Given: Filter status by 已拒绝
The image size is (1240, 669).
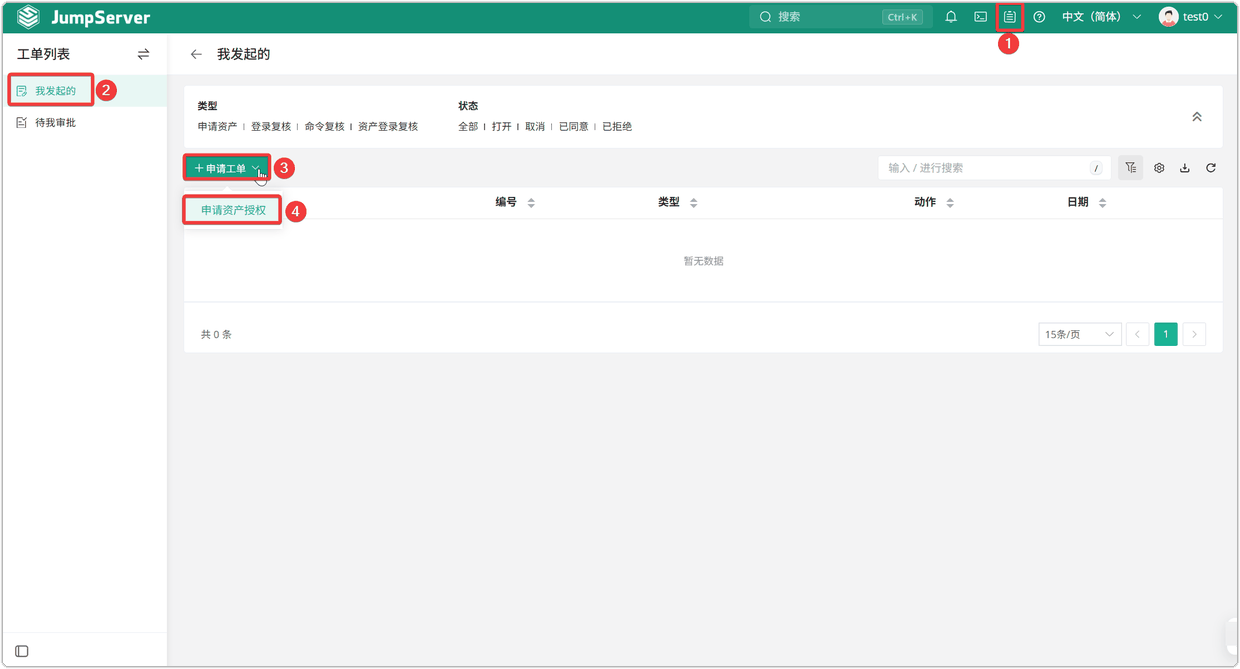Looking at the screenshot, I should (x=617, y=127).
